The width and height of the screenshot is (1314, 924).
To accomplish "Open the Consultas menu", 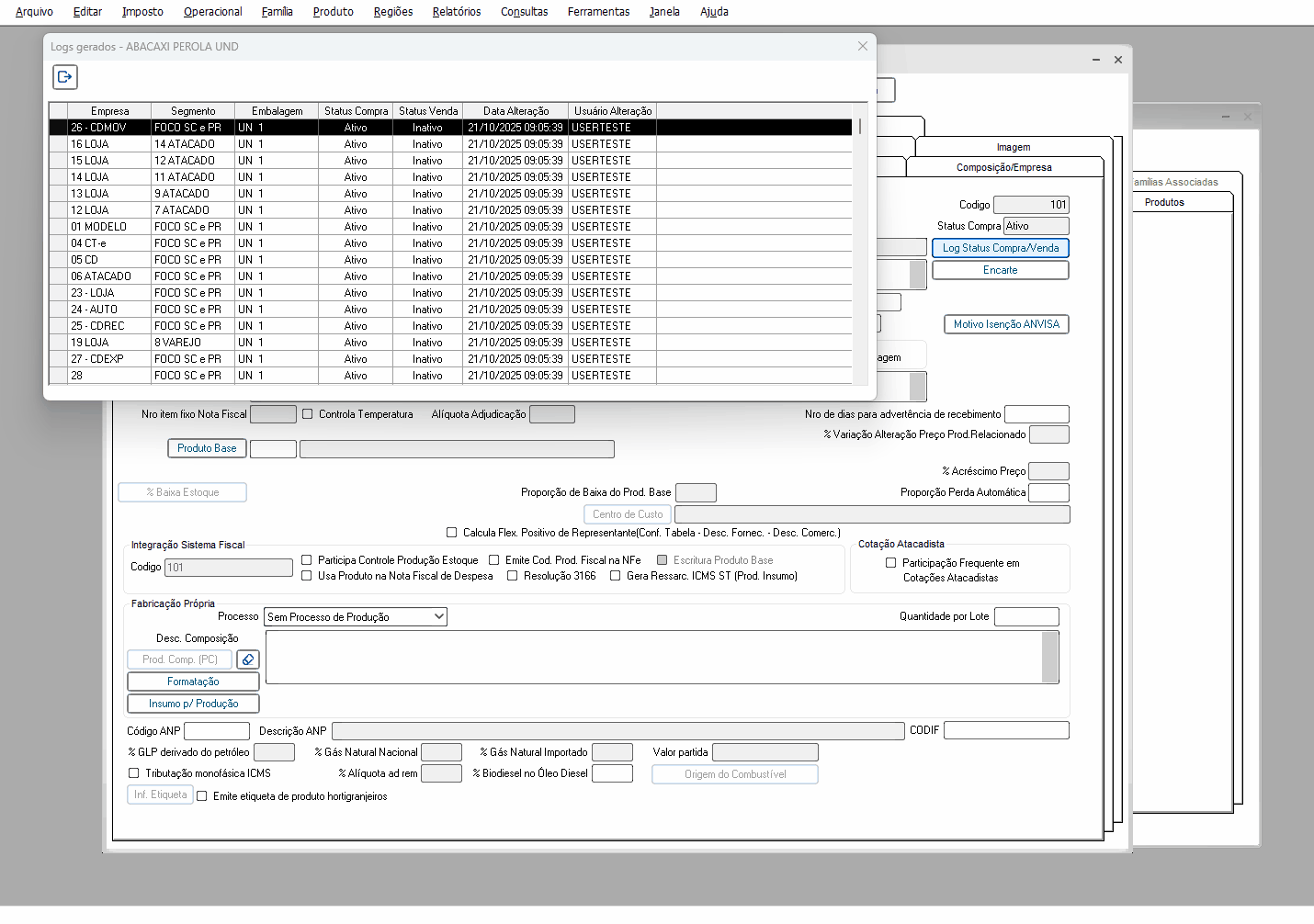I will 524,12.
